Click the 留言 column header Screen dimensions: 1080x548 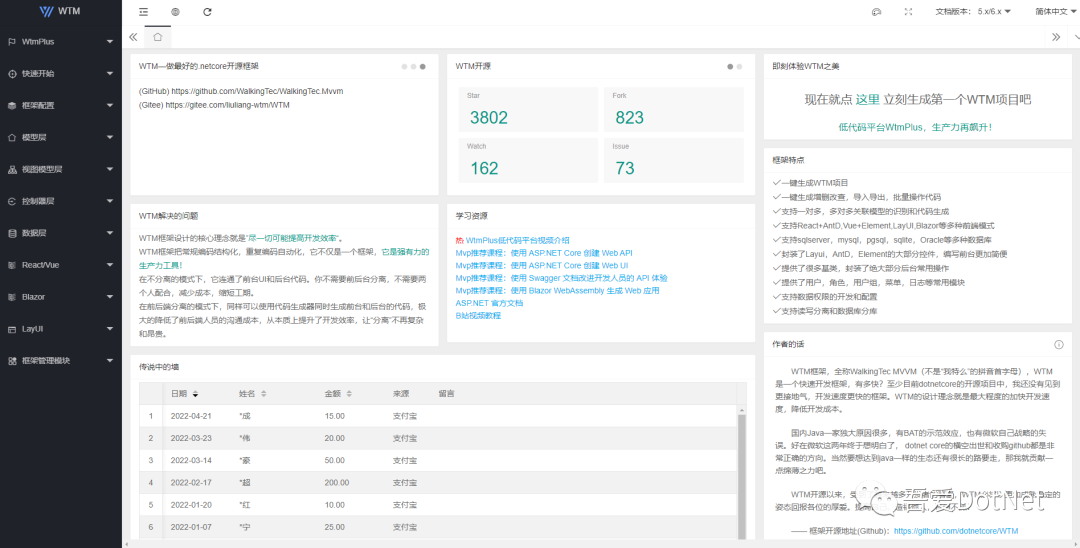pyautogui.click(x=446, y=394)
